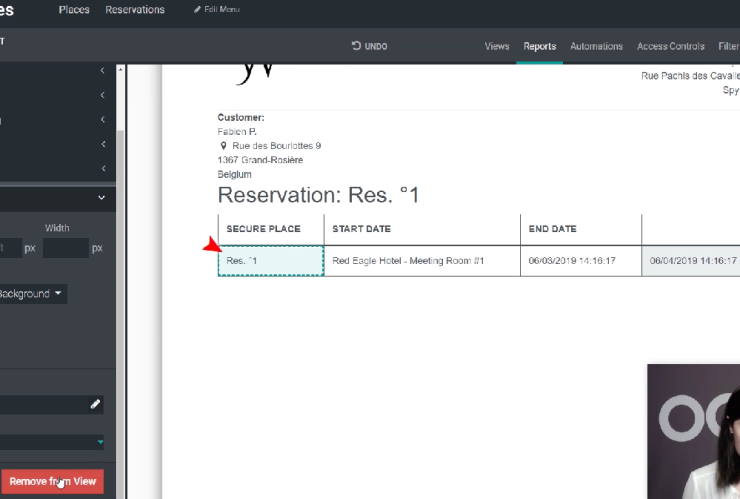
Task: Expand the first collapsed sidebar section chevron
Action: point(103,70)
